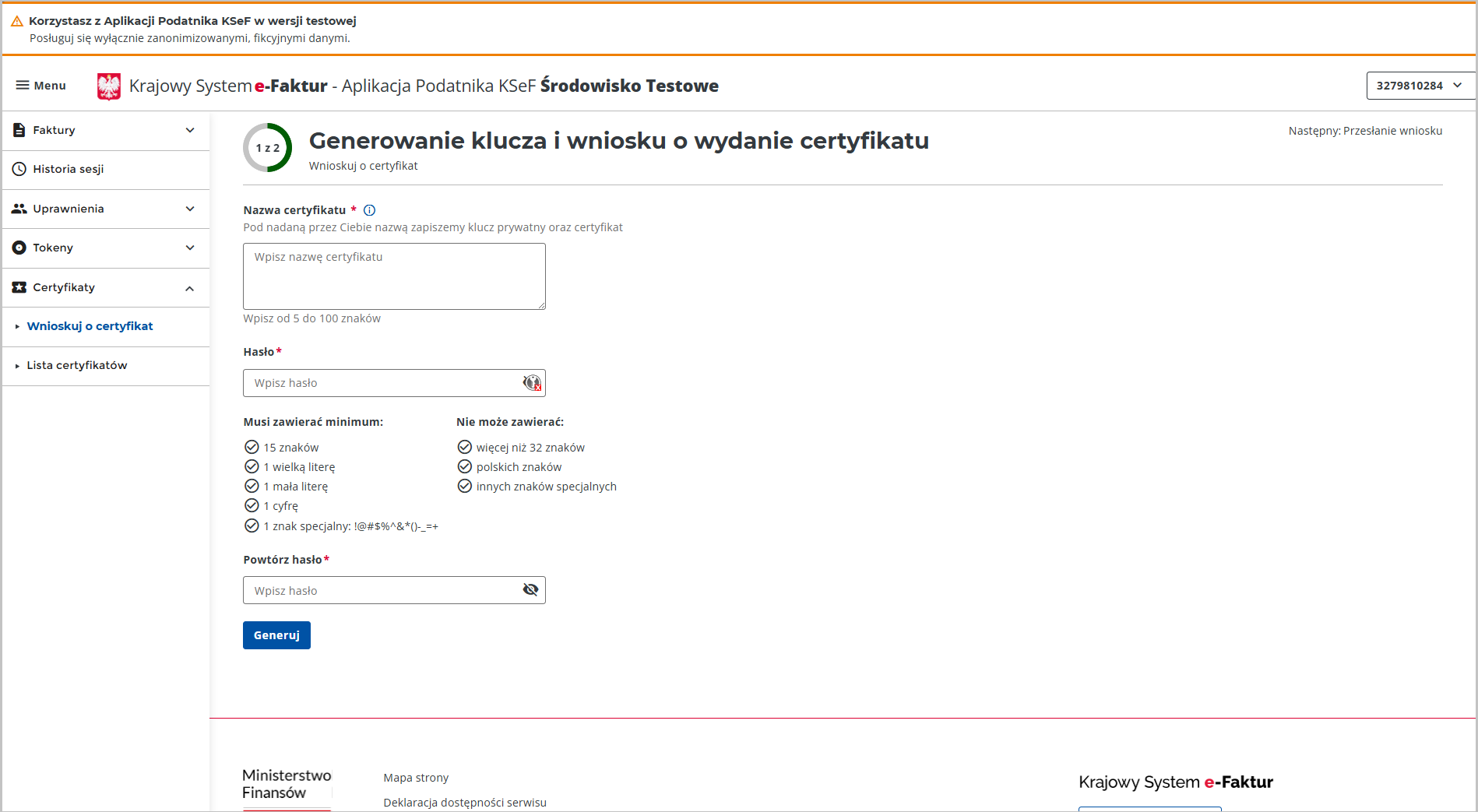Collapse the Certyfikaty section chevron
Image resolution: width=1478 pixels, height=812 pixels.
[x=190, y=288]
